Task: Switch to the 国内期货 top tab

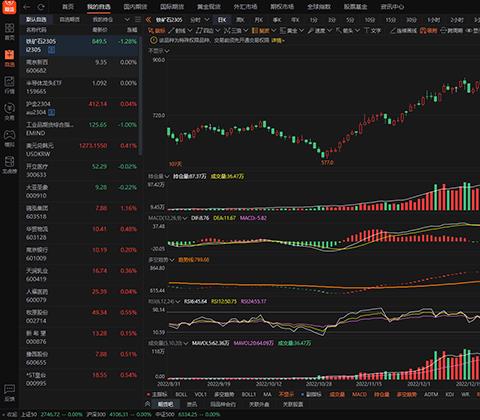Action: coord(135,7)
